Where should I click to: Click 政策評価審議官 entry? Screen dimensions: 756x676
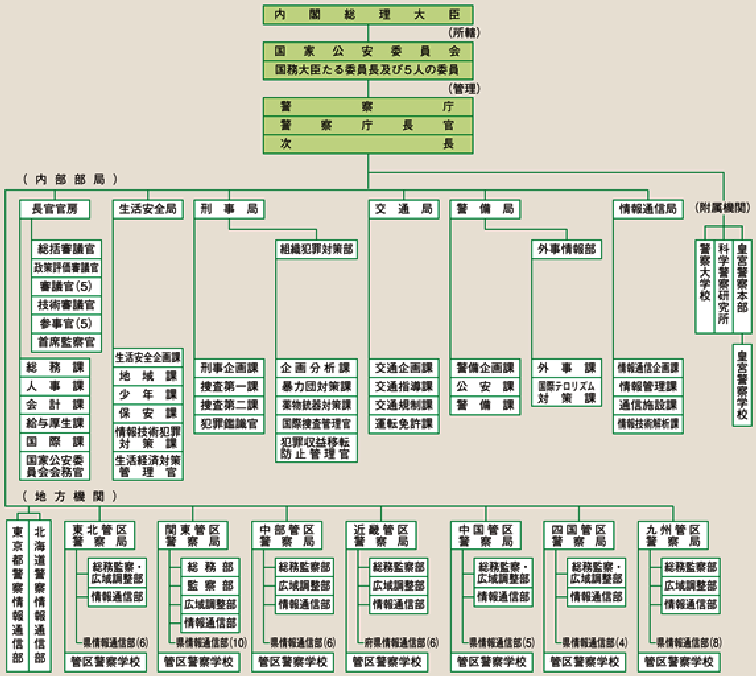67,268
